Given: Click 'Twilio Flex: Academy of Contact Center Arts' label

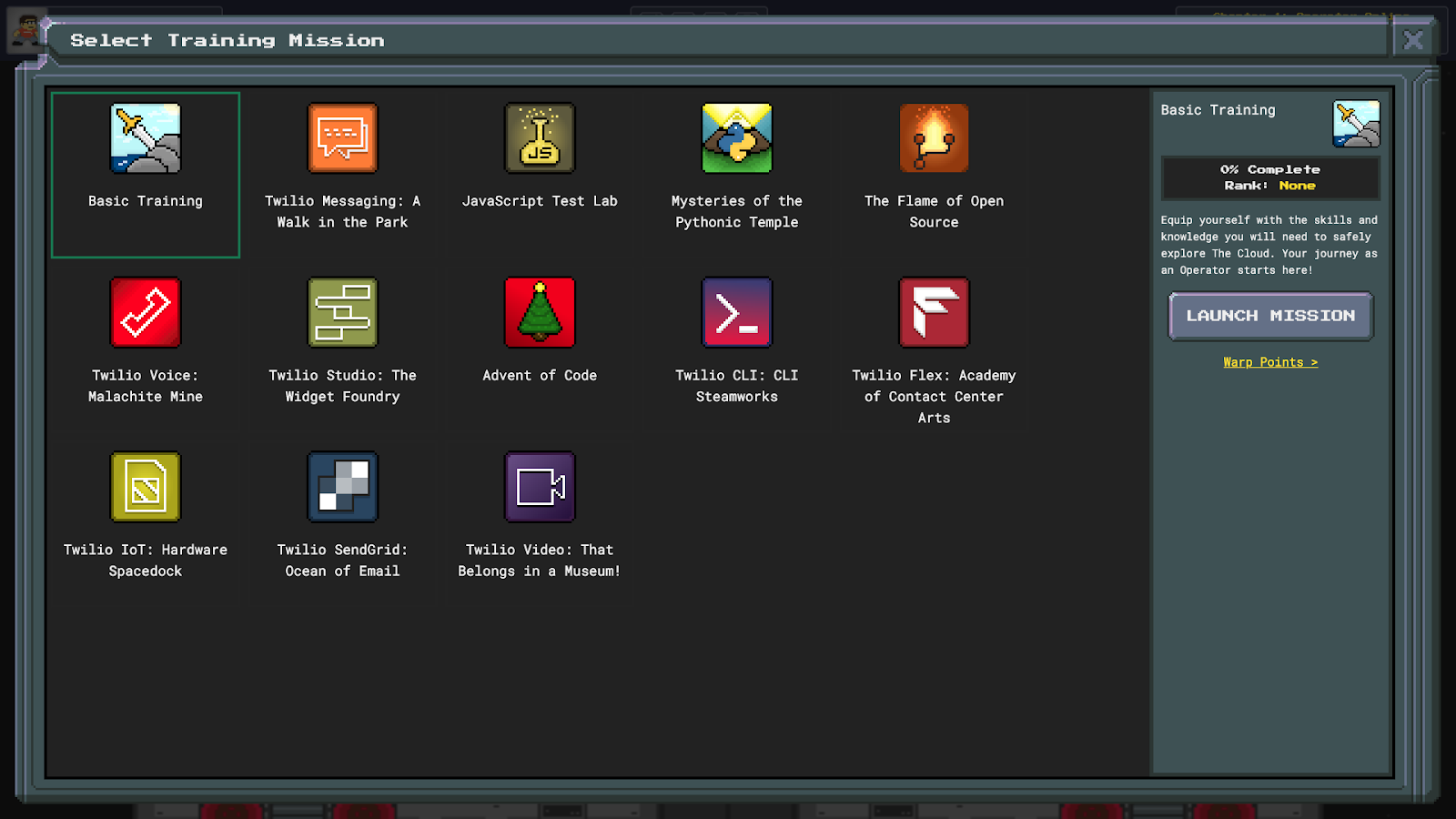Looking at the screenshot, I should click(934, 397).
